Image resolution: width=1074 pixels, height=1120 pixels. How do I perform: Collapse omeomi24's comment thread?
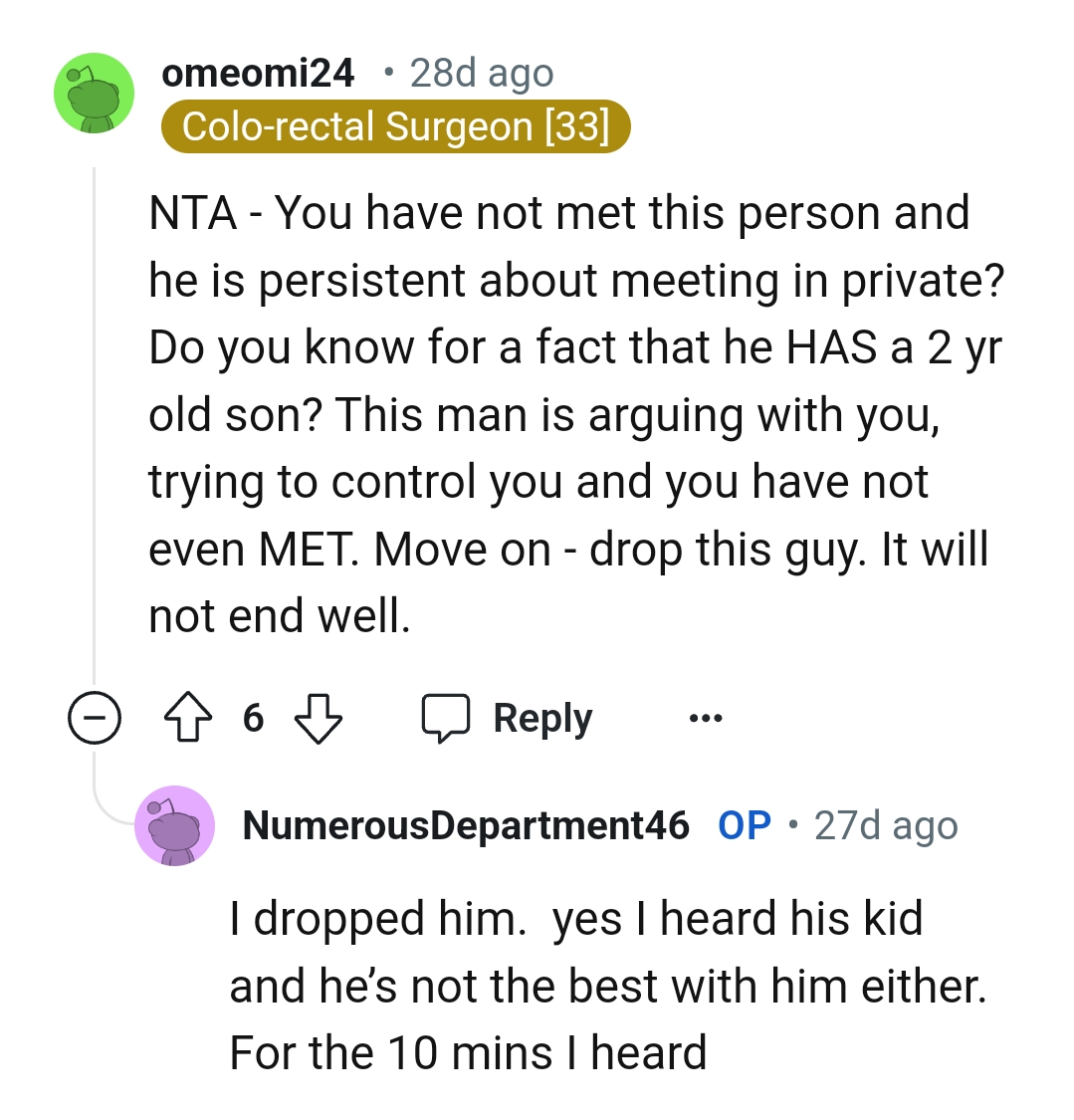coord(95,718)
